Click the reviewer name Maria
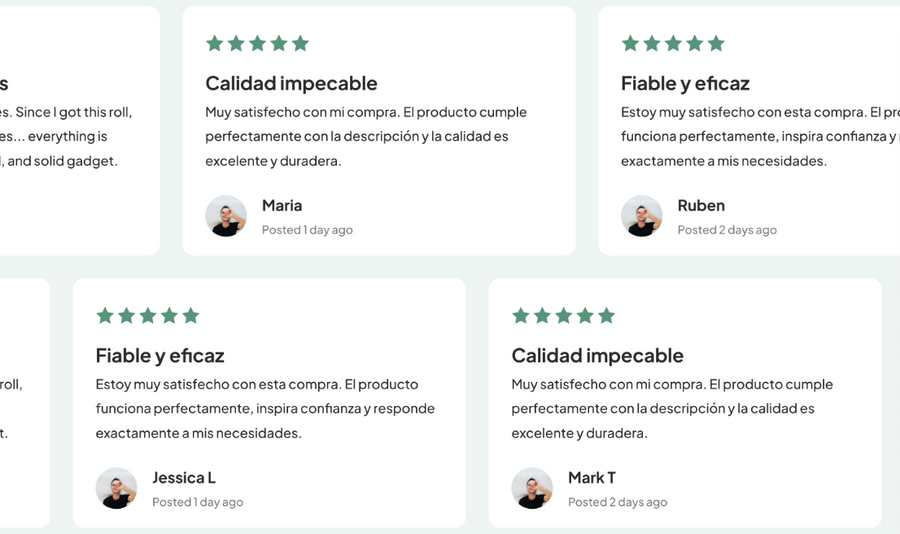Screen dimensions: 900x534 click(282, 205)
